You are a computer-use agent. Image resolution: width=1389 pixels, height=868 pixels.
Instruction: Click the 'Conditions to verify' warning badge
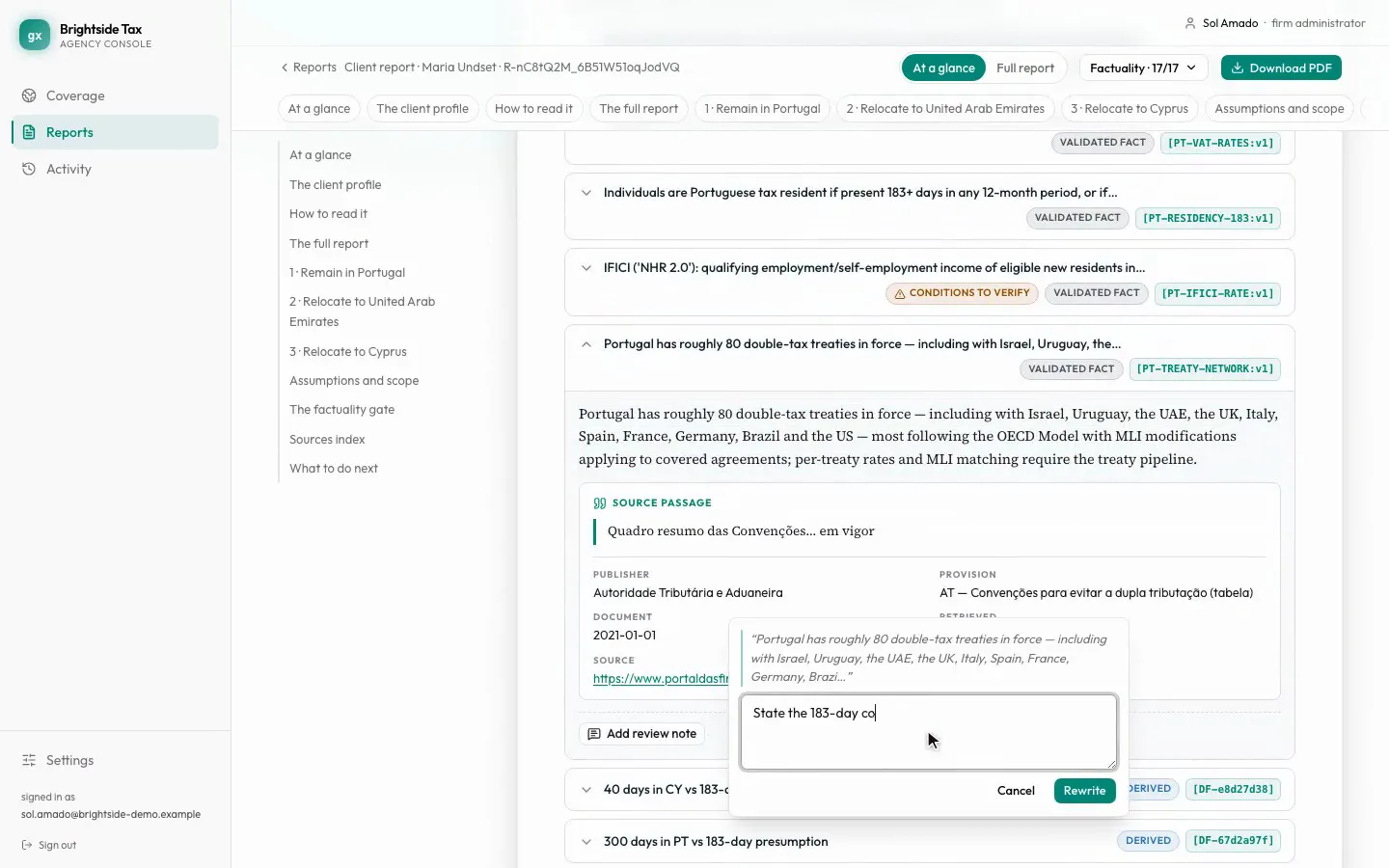[962, 293]
